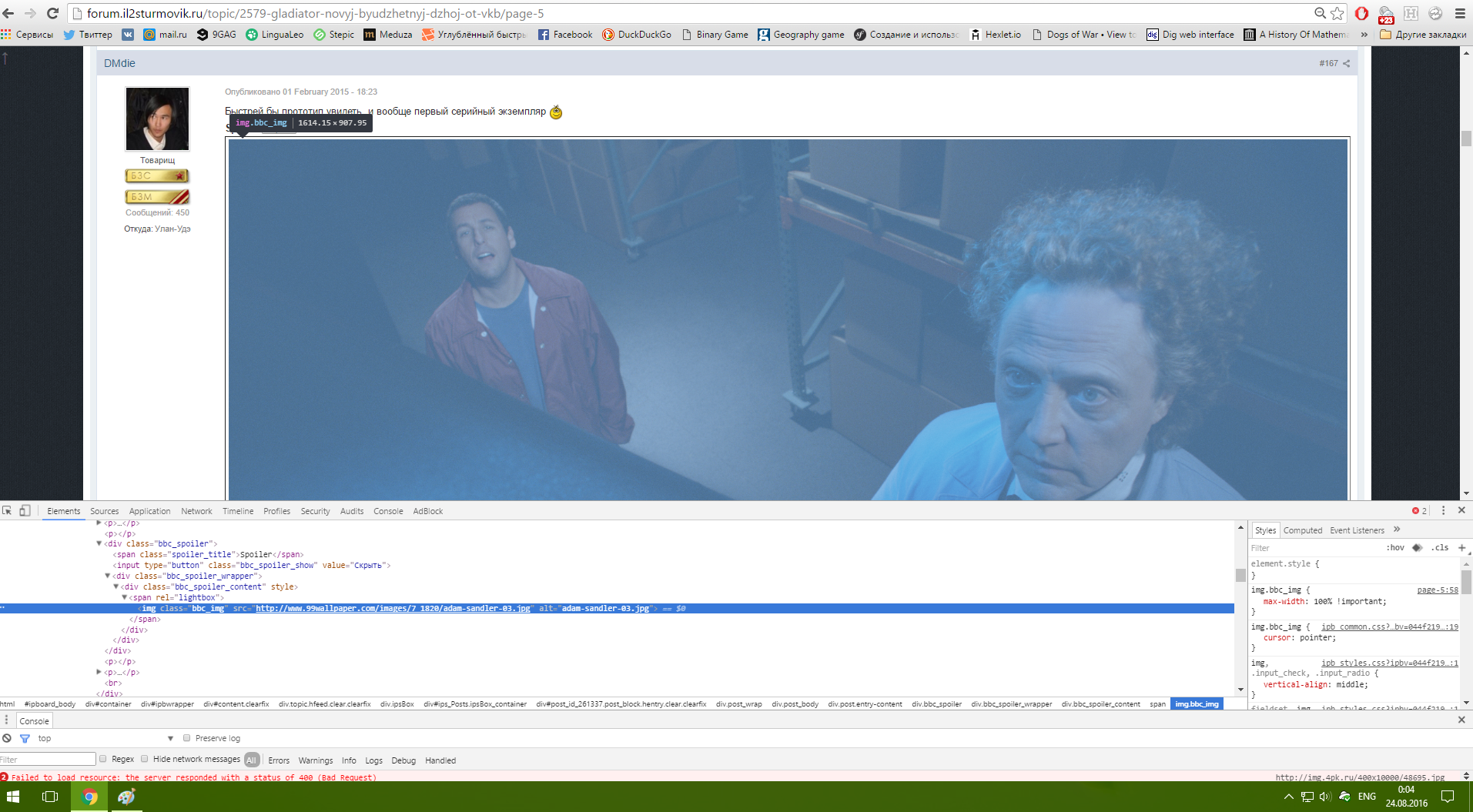Open the page-5:58 stylesheet source link
Screen dimensions: 1473x812
[1438, 590]
